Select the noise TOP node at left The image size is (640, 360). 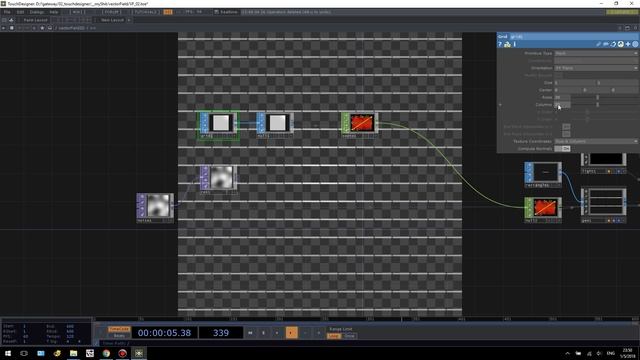coord(155,208)
